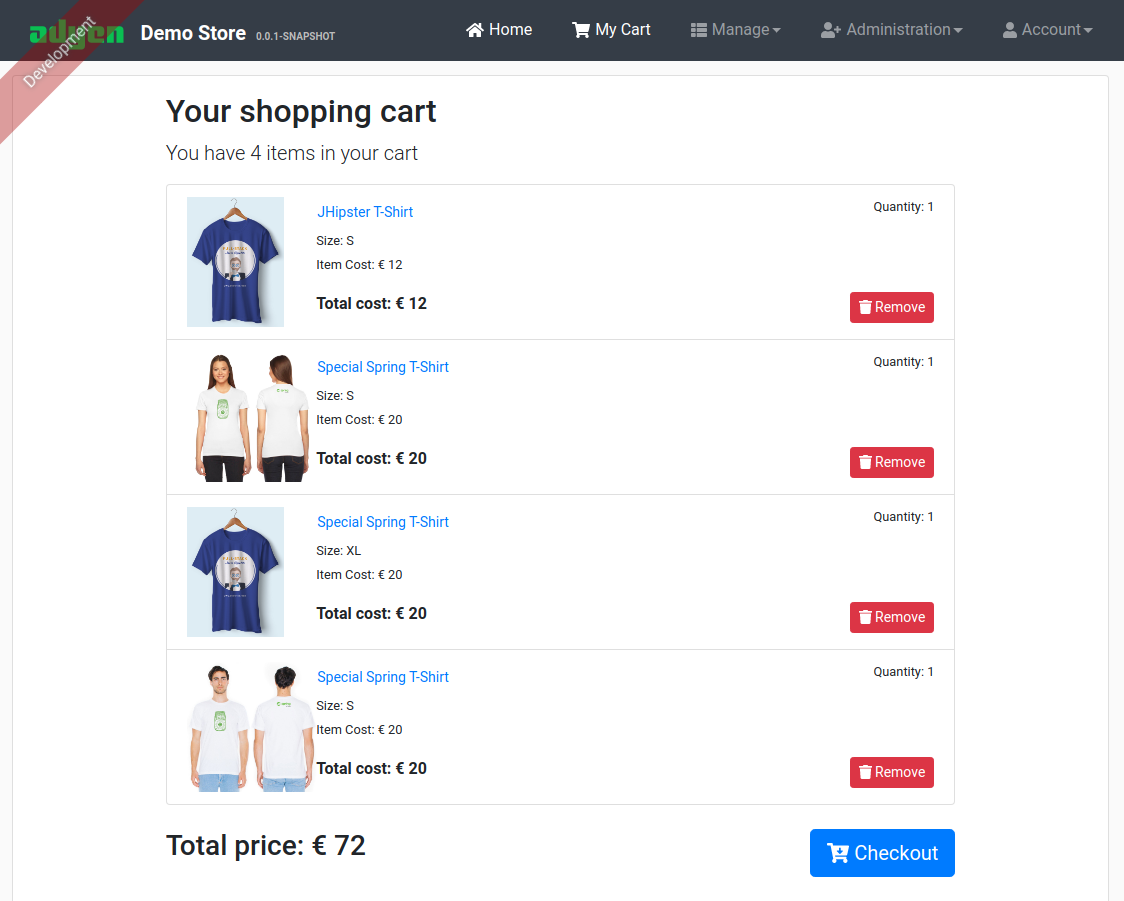
Task: Expand the Account dropdown menu
Action: click(x=1047, y=30)
